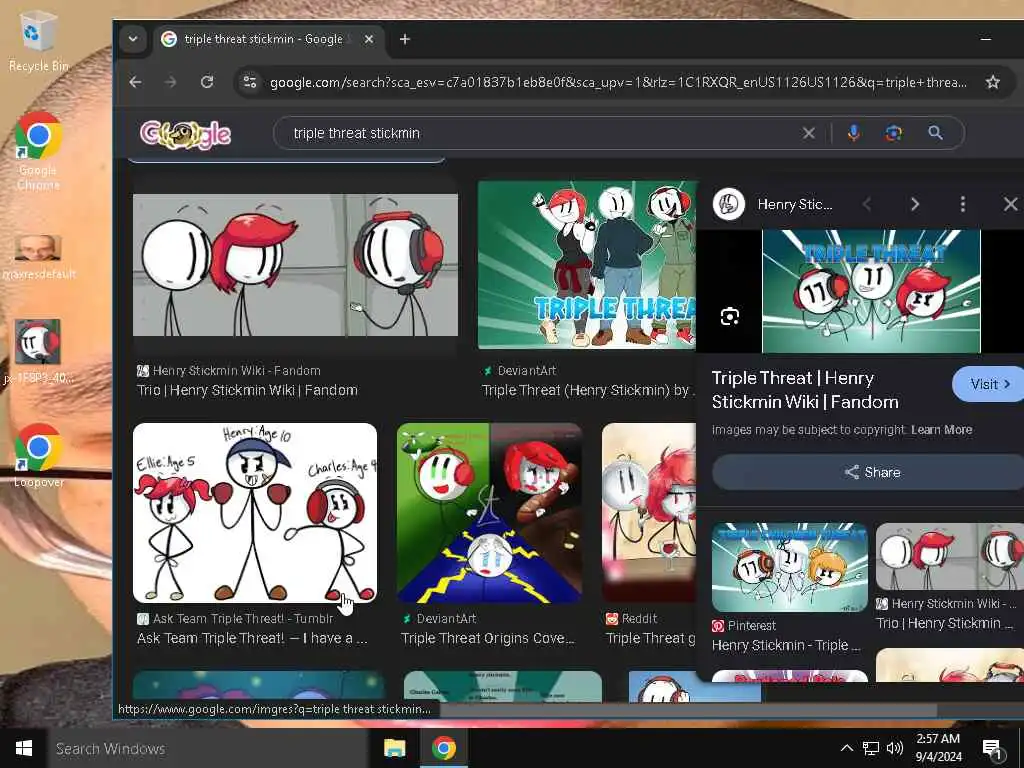Open the Reddit Triple Threat thumbnail
Image resolution: width=1024 pixels, height=768 pixels.
point(648,513)
